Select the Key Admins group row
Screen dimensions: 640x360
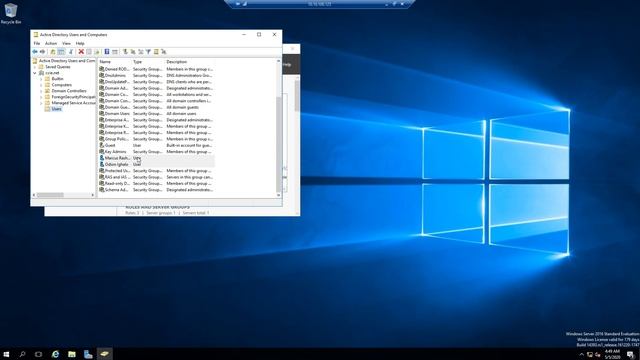[156, 151]
